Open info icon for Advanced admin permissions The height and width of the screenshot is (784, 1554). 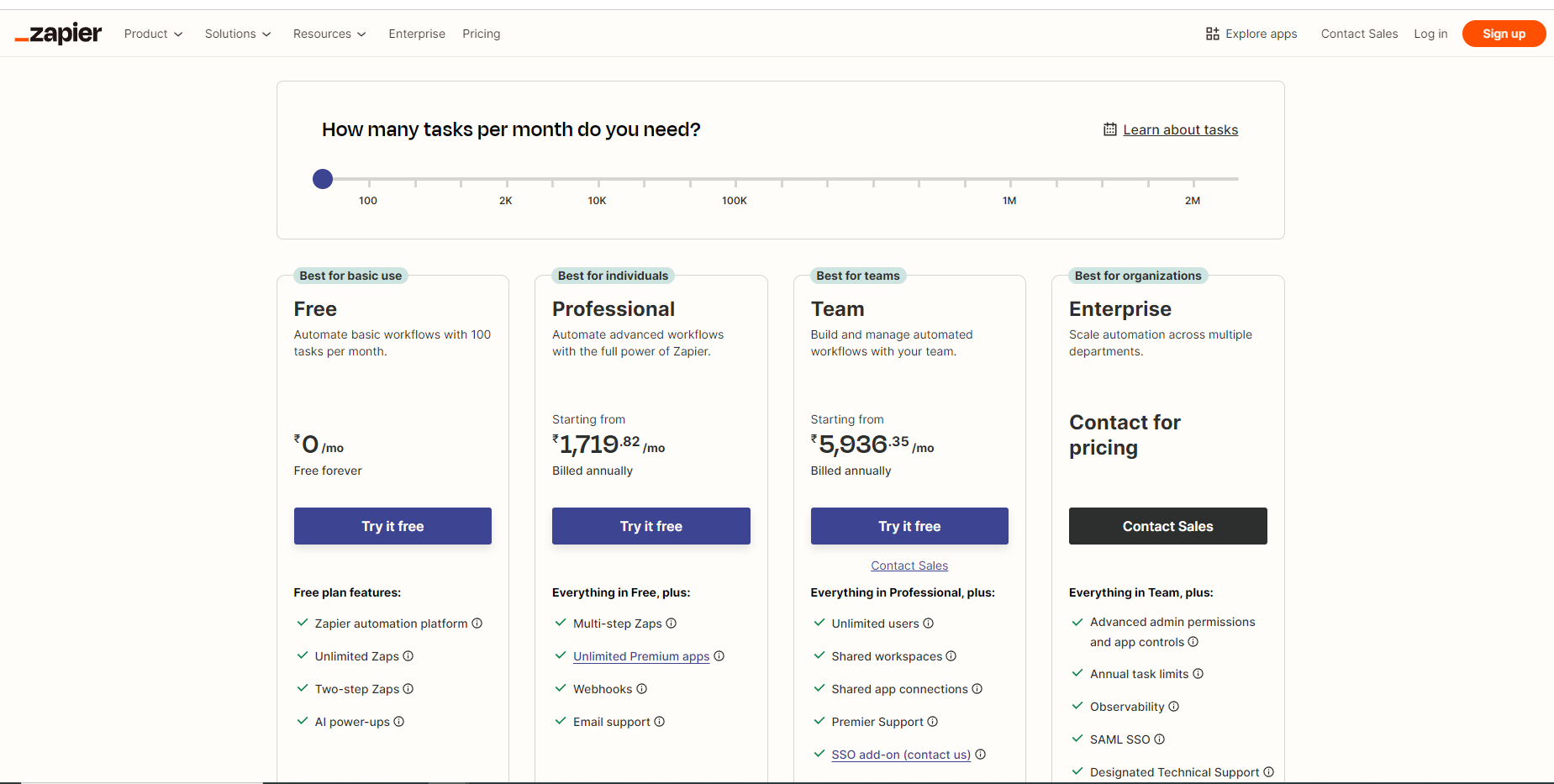(x=1193, y=642)
